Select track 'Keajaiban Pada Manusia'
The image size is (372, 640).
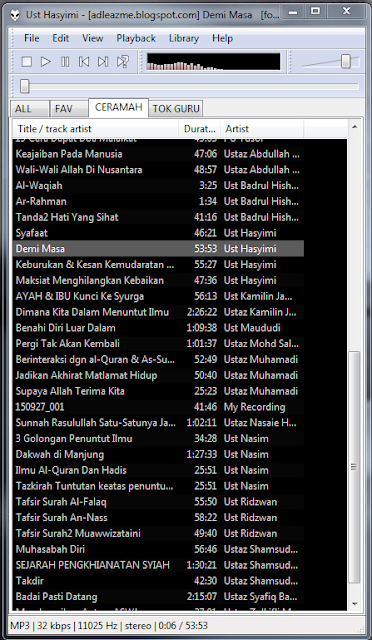158,154
